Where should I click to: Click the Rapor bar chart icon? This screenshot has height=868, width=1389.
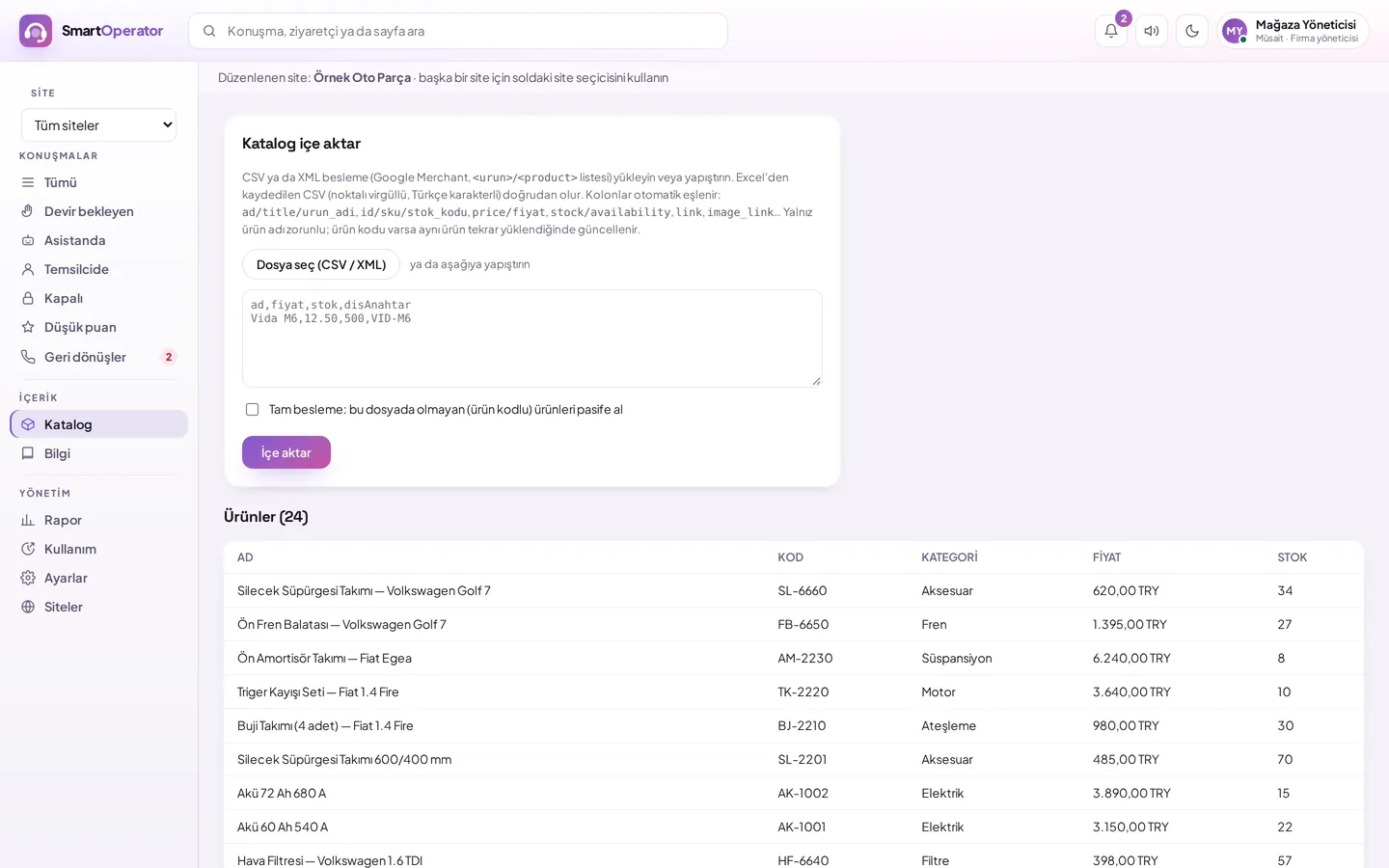coord(28,520)
